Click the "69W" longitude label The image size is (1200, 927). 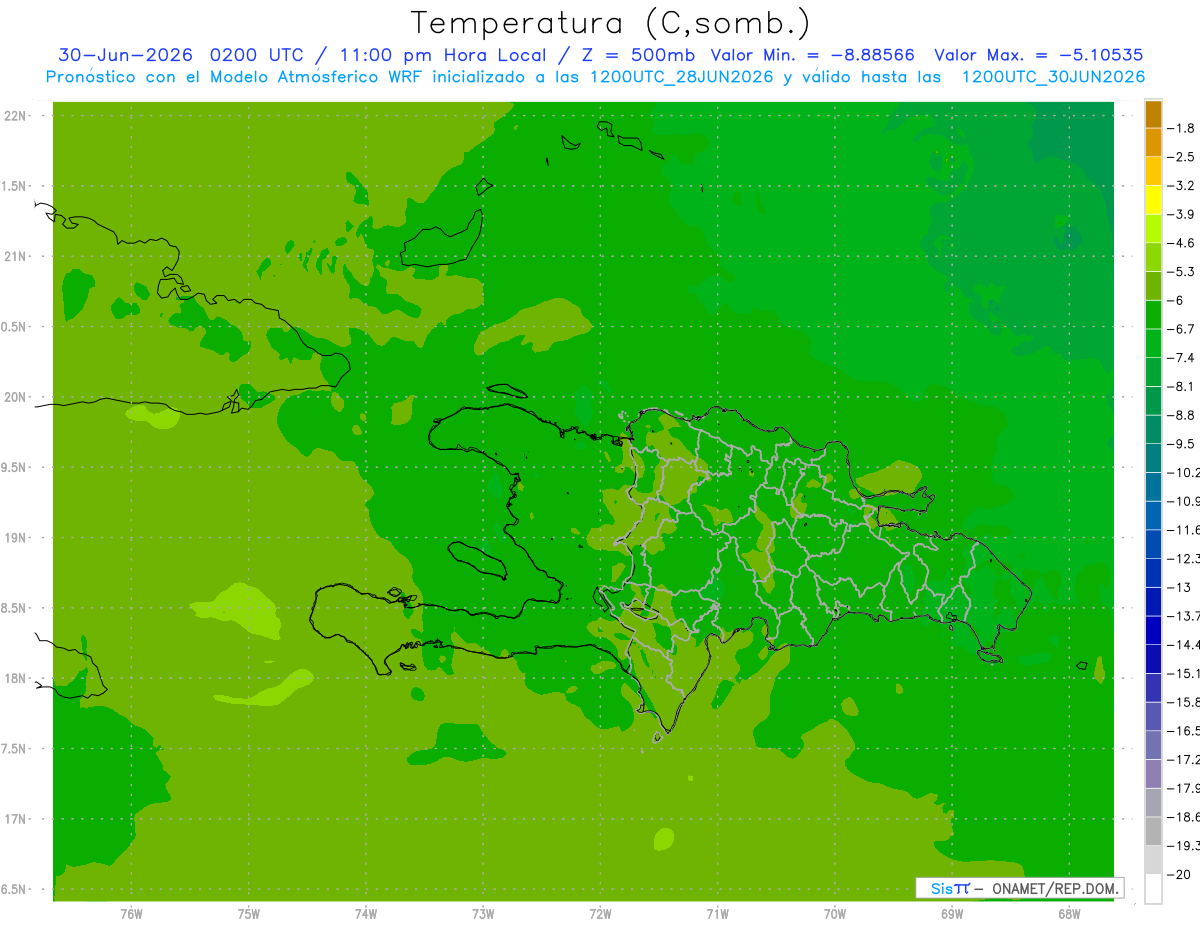pyautogui.click(x=951, y=914)
